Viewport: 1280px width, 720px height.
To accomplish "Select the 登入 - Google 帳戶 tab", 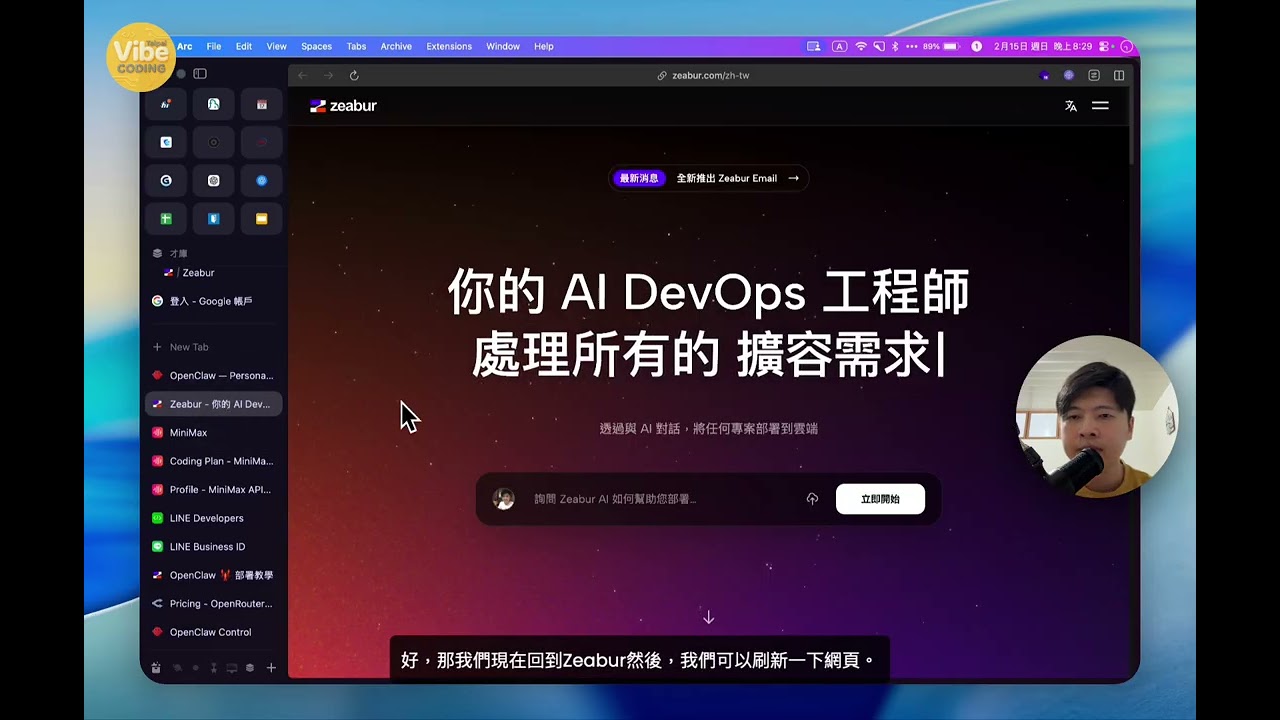I will pos(214,301).
